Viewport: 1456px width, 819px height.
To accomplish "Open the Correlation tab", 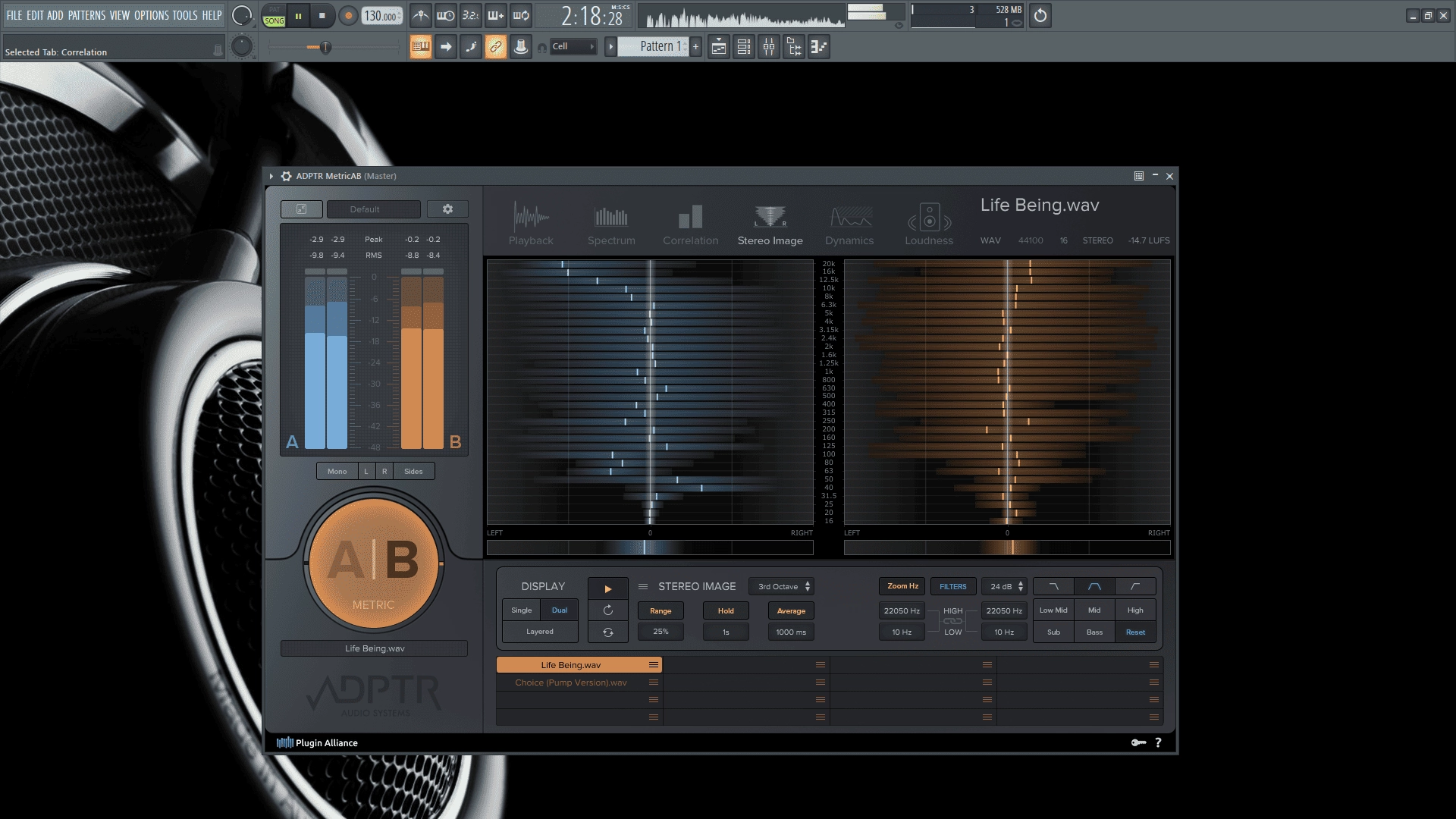I will 690,224.
